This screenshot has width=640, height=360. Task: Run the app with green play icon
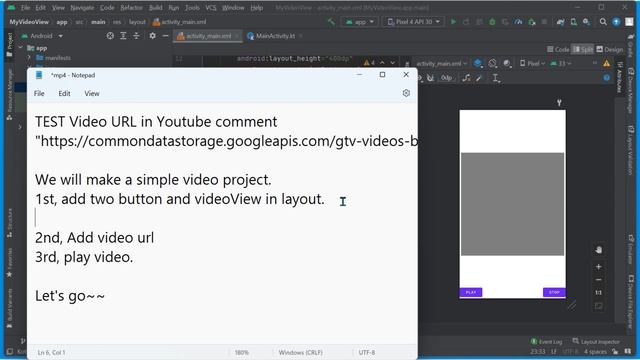pyautogui.click(x=453, y=22)
